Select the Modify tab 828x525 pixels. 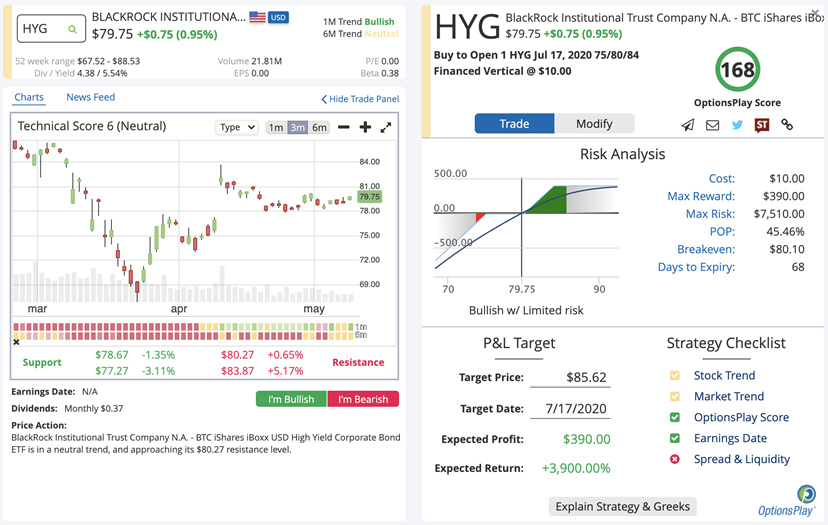click(594, 124)
